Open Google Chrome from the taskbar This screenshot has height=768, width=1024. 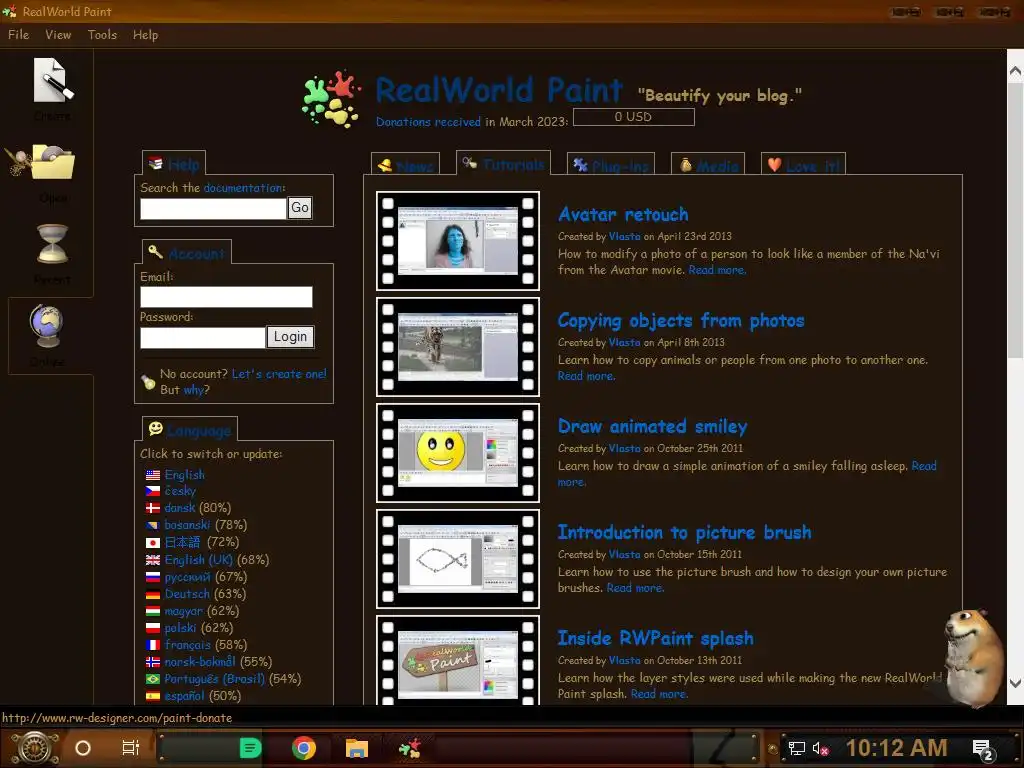(x=304, y=748)
